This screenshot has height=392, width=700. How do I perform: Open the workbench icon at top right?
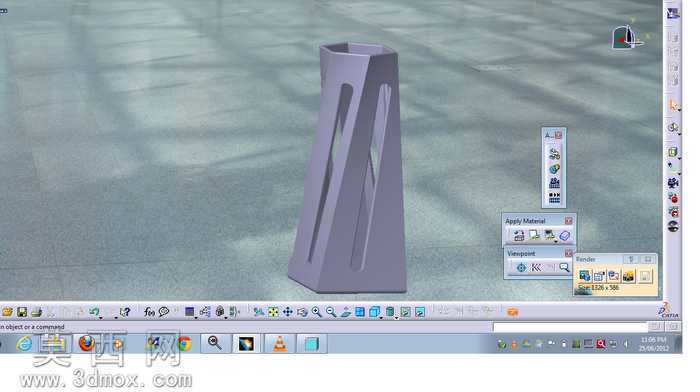(x=673, y=13)
